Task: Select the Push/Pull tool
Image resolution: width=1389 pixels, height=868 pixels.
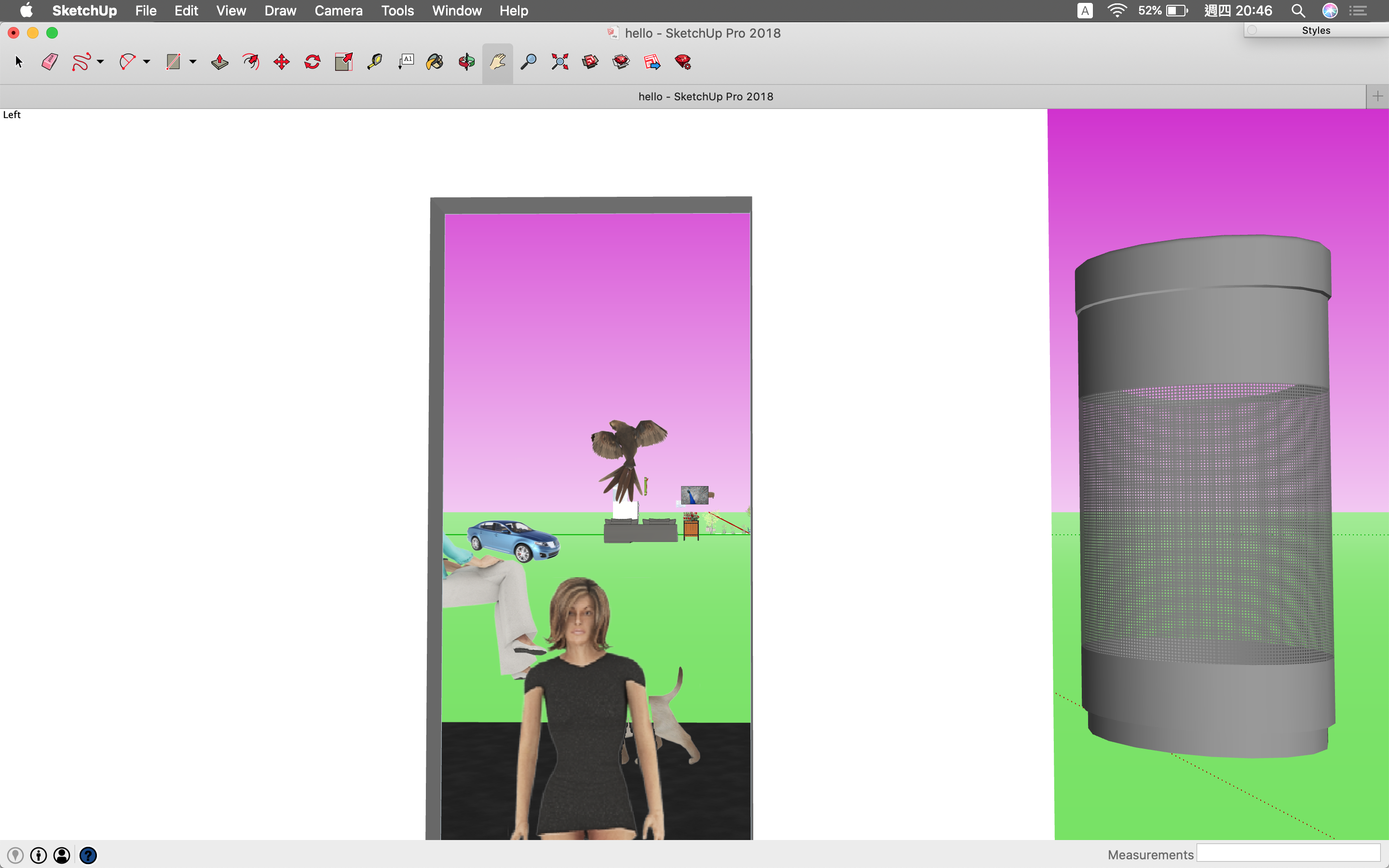Action: coord(219,62)
